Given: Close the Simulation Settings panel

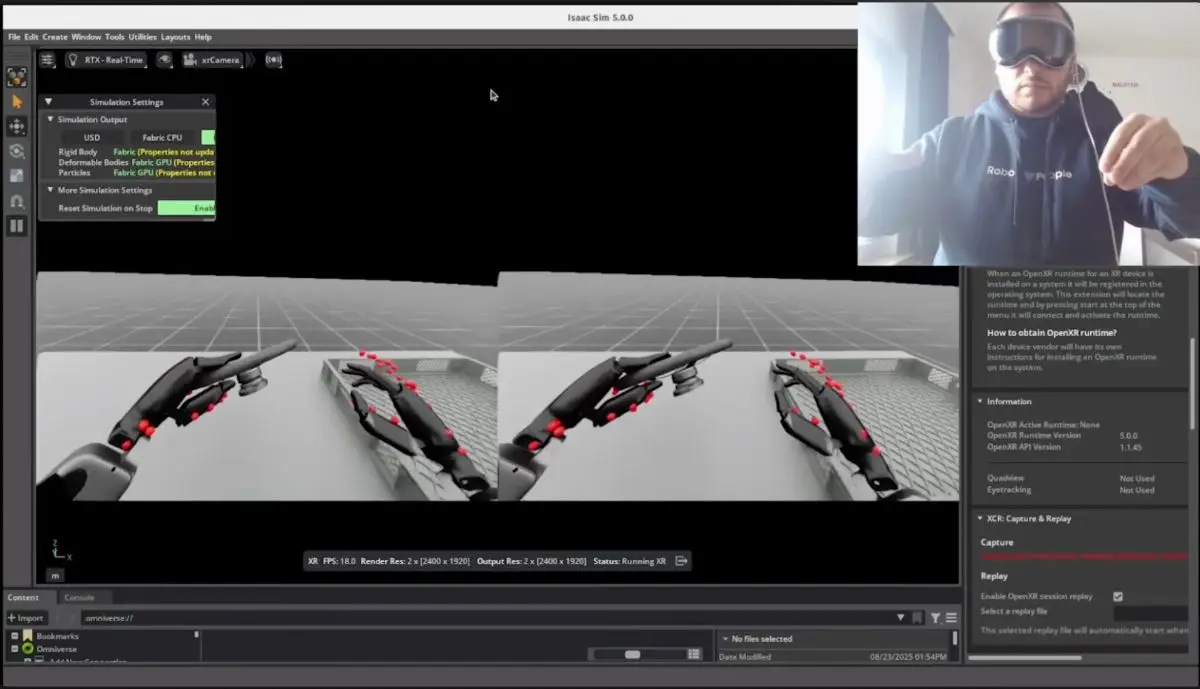Looking at the screenshot, I should coord(206,102).
